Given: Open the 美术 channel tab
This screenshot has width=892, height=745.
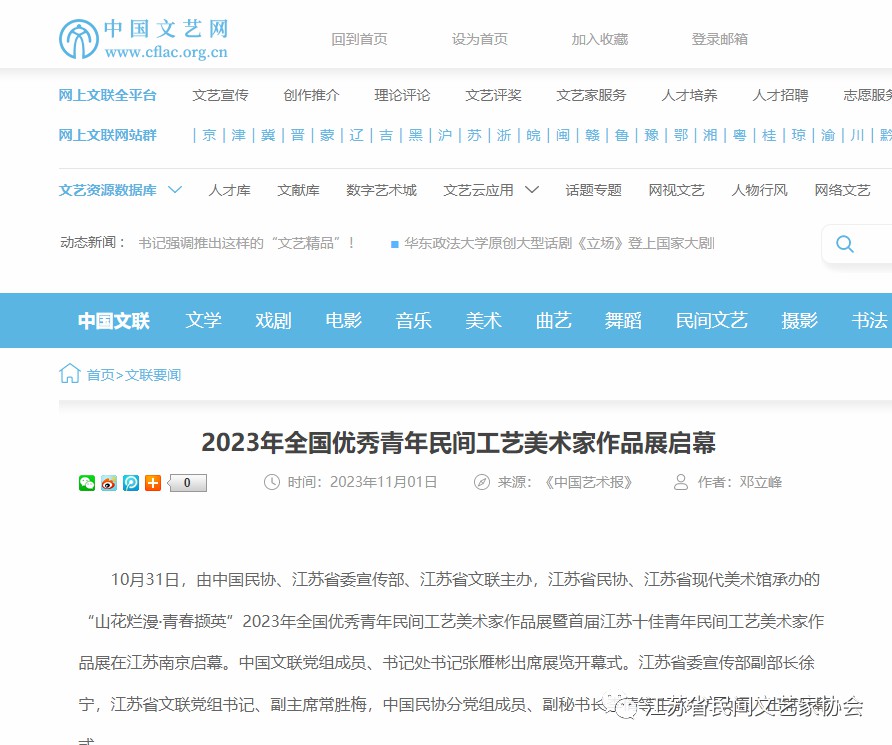Looking at the screenshot, I should coord(483,320).
